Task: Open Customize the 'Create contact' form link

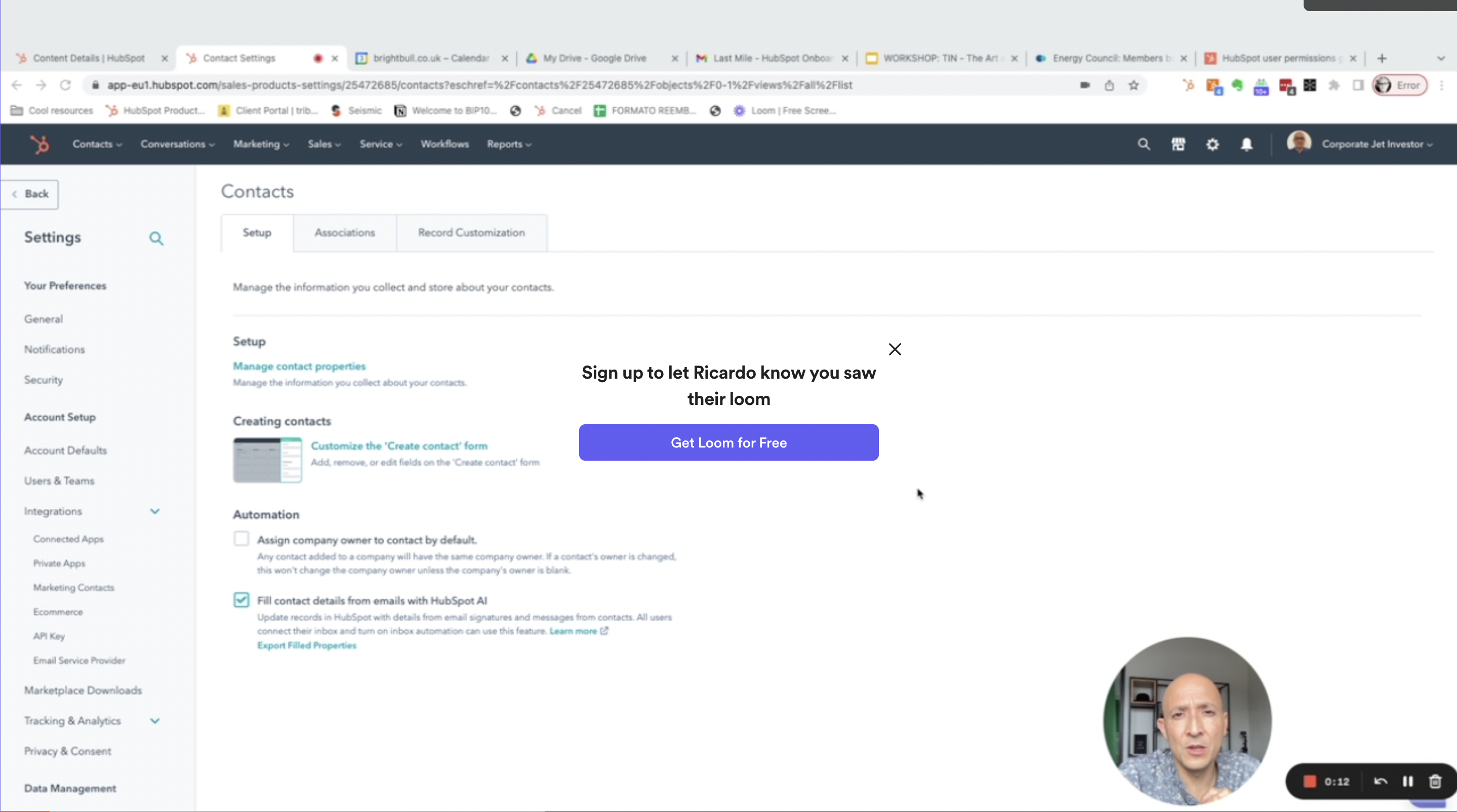Action: tap(399, 445)
